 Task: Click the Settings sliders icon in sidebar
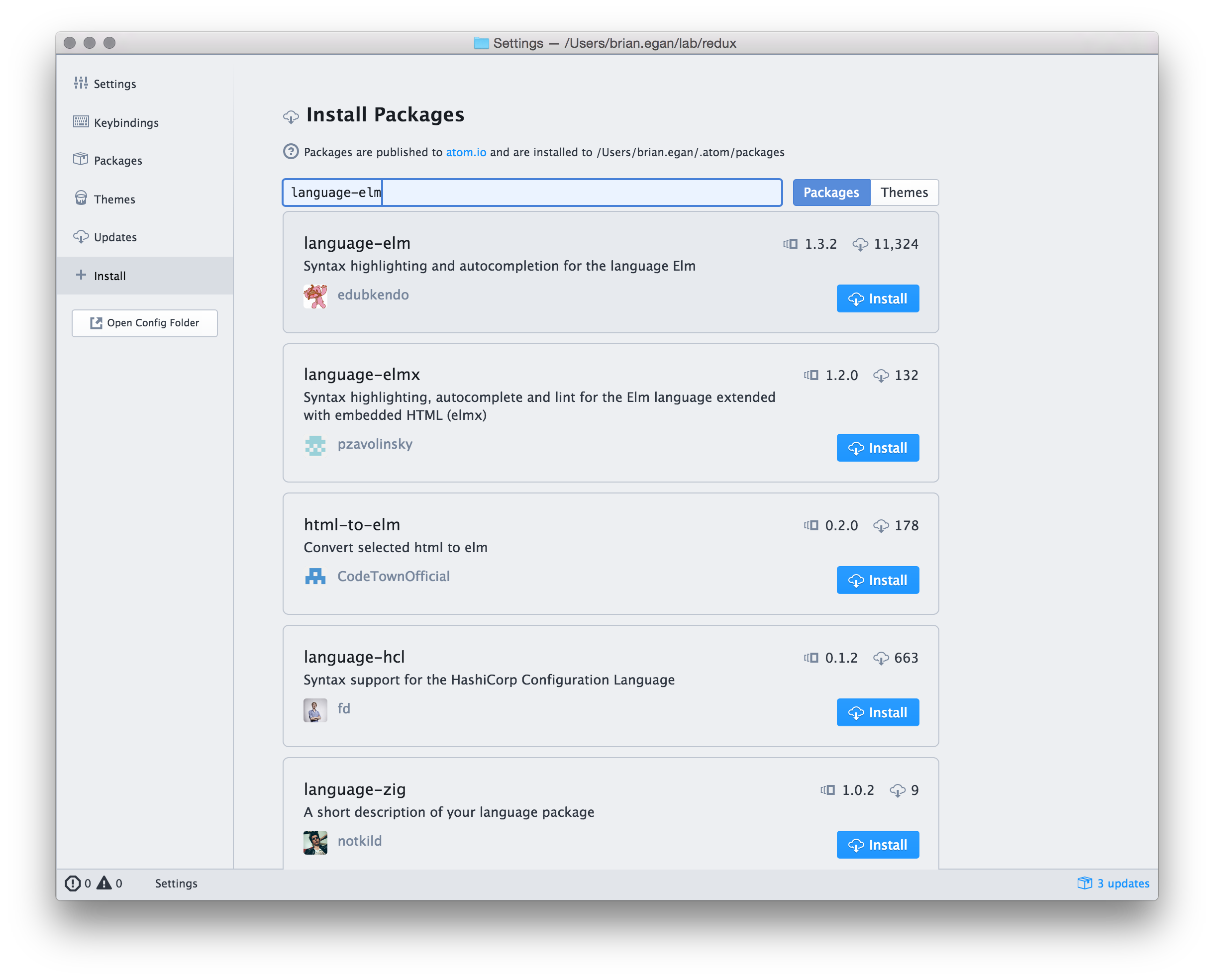[81, 83]
